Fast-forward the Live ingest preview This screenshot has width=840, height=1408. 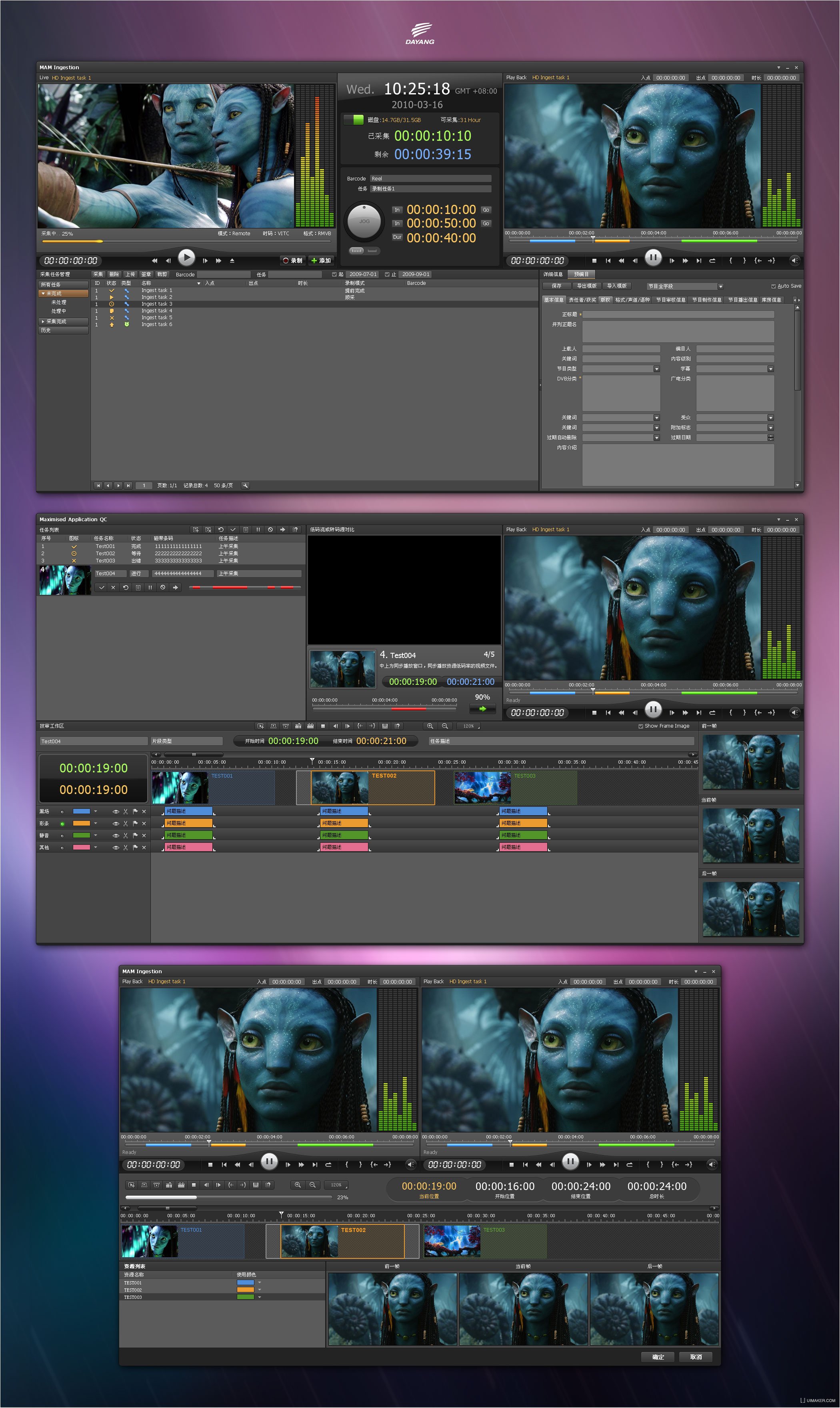coord(218,260)
